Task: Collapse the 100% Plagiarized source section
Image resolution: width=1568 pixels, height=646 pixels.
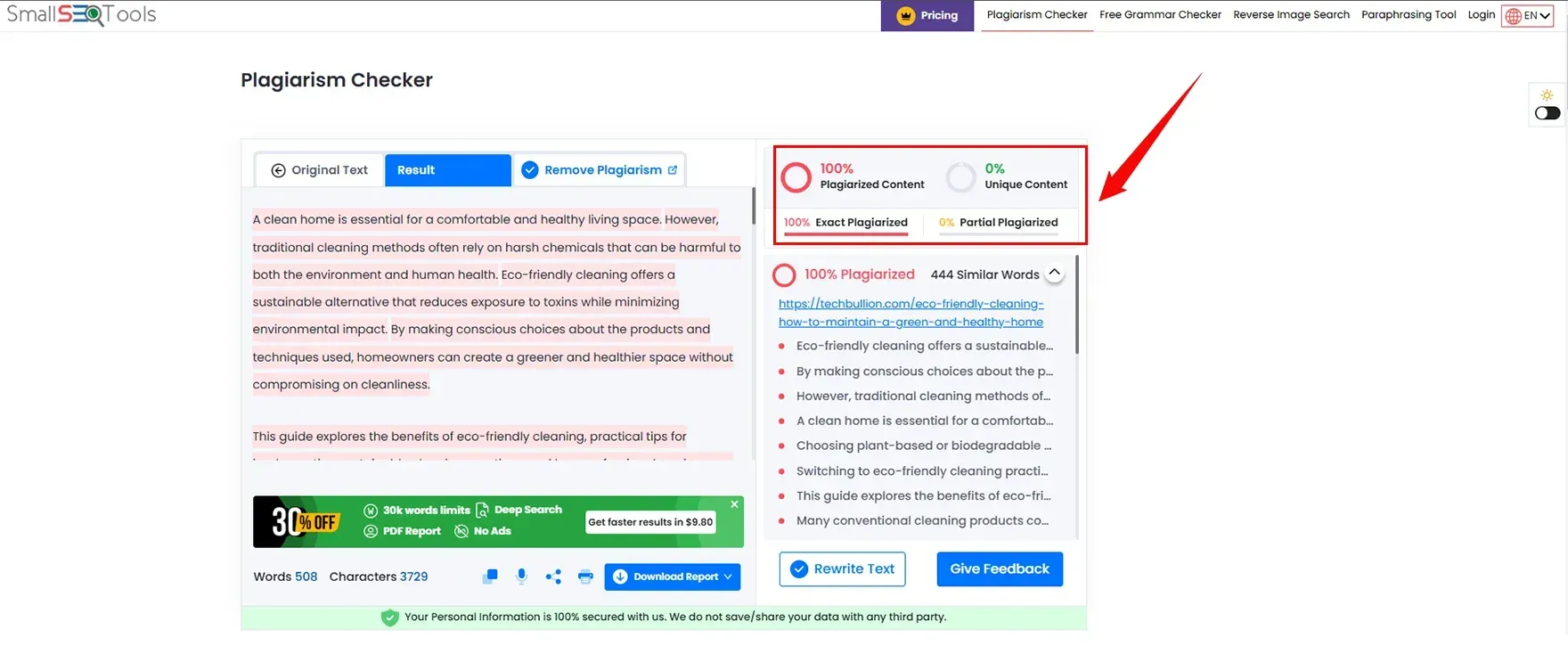Action: click(x=1054, y=274)
